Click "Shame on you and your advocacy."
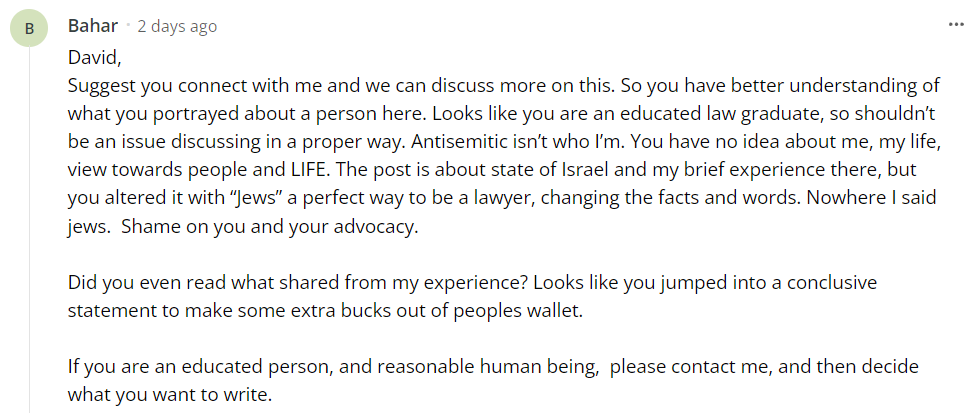This screenshot has width=971, height=413. click(270, 227)
